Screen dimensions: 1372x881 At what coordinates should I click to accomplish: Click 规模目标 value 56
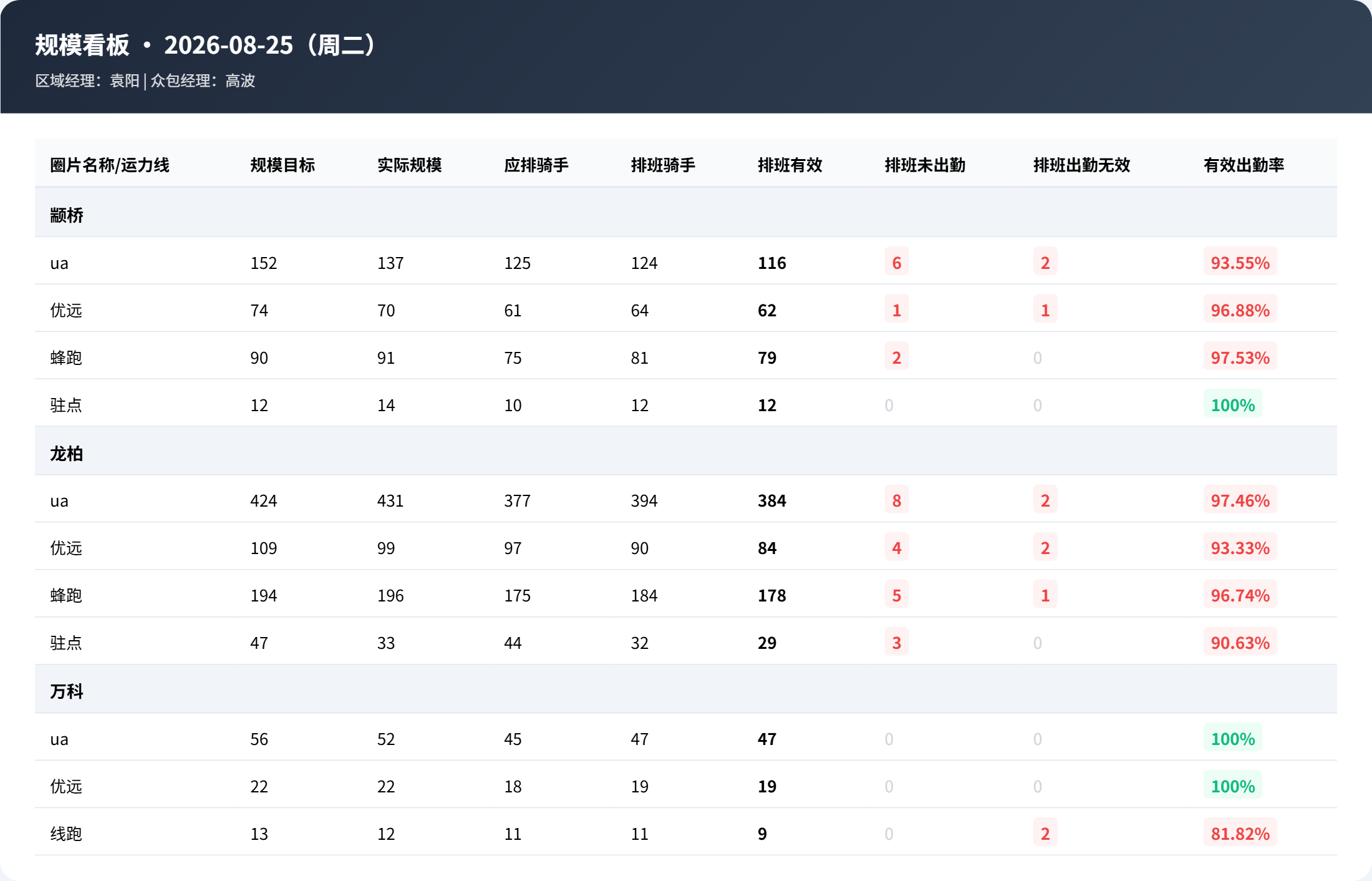(259, 739)
